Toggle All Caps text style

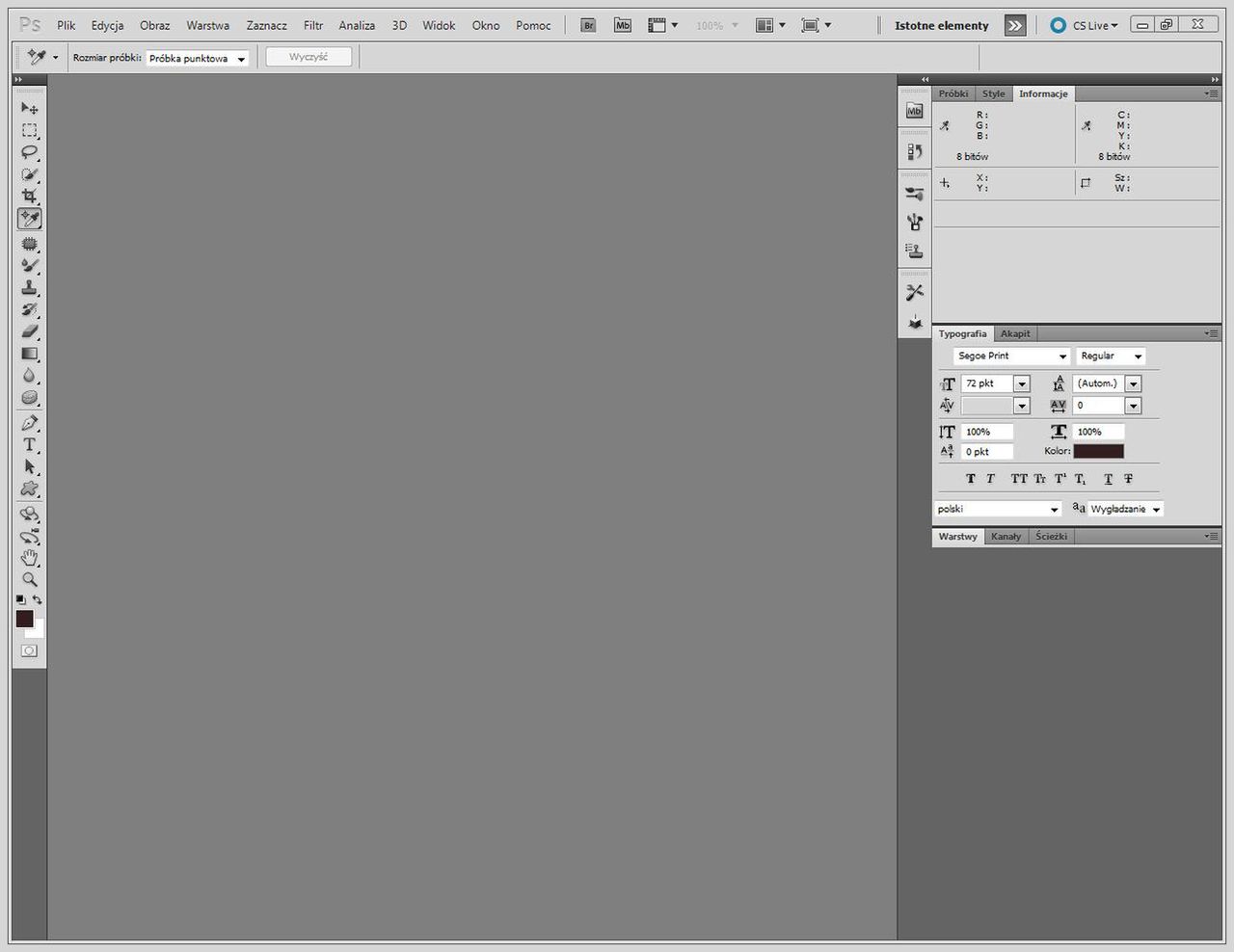tap(1019, 479)
